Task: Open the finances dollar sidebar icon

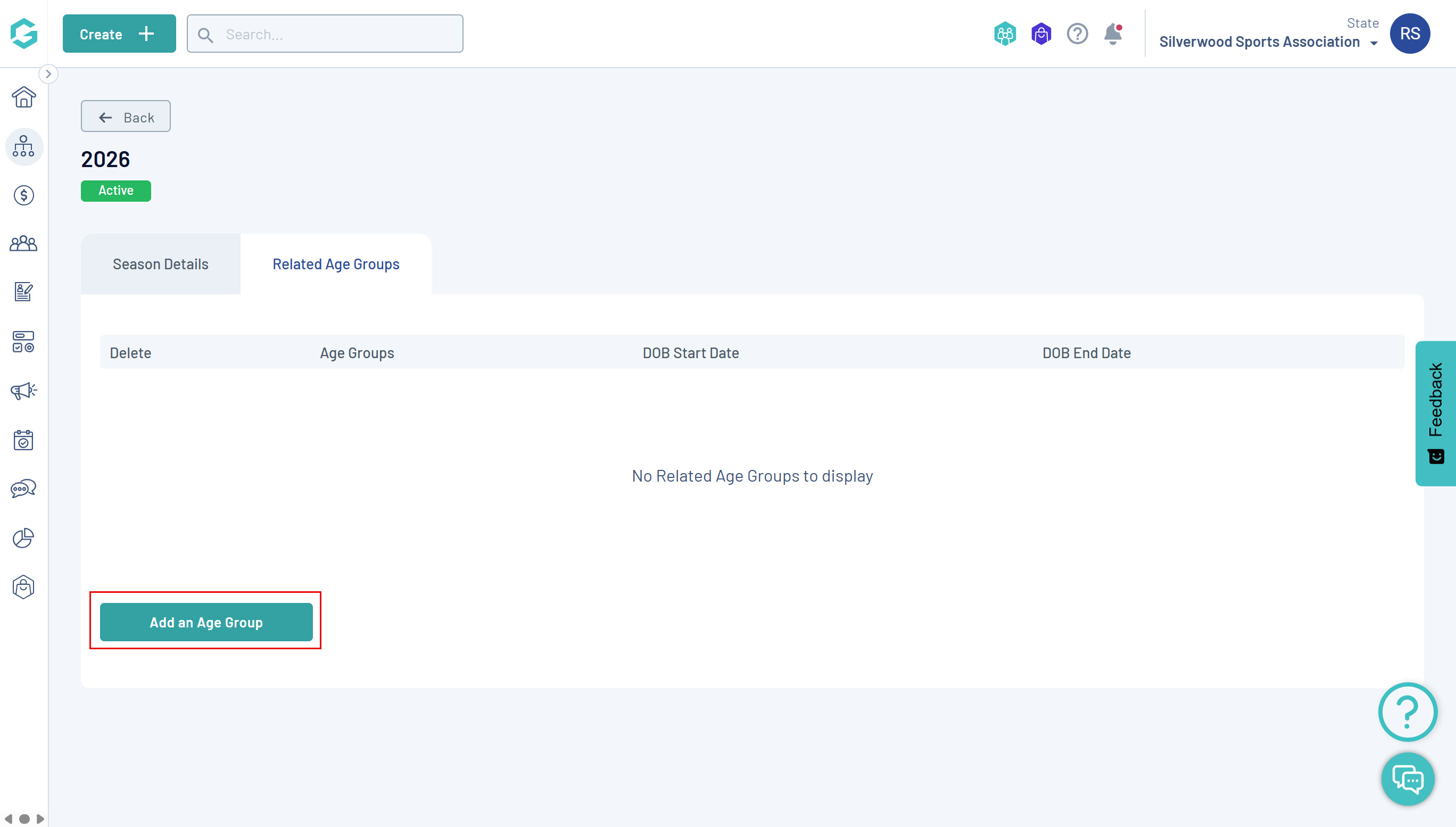Action: tap(23, 195)
